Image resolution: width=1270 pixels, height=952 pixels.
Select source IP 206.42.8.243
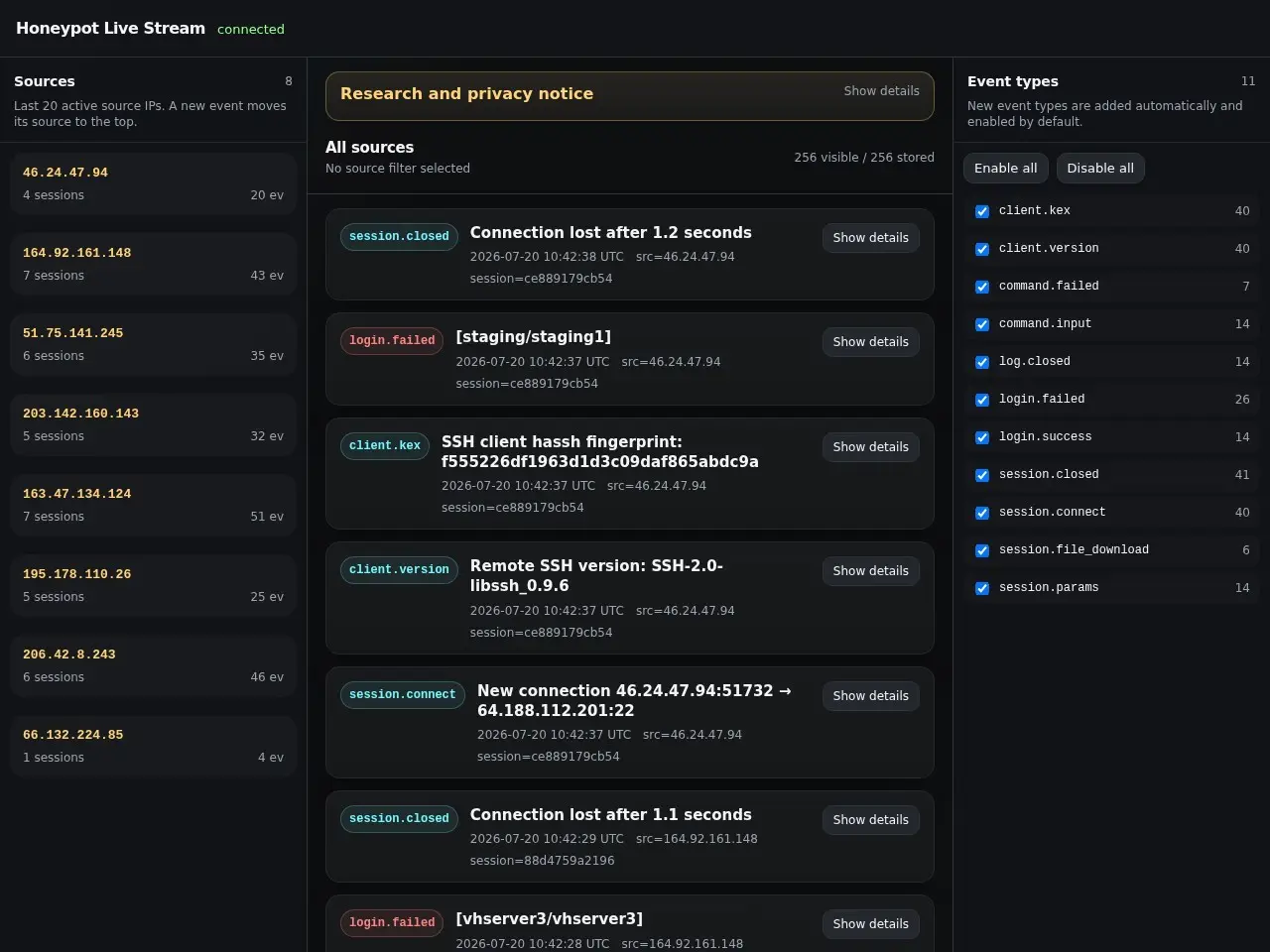point(154,665)
